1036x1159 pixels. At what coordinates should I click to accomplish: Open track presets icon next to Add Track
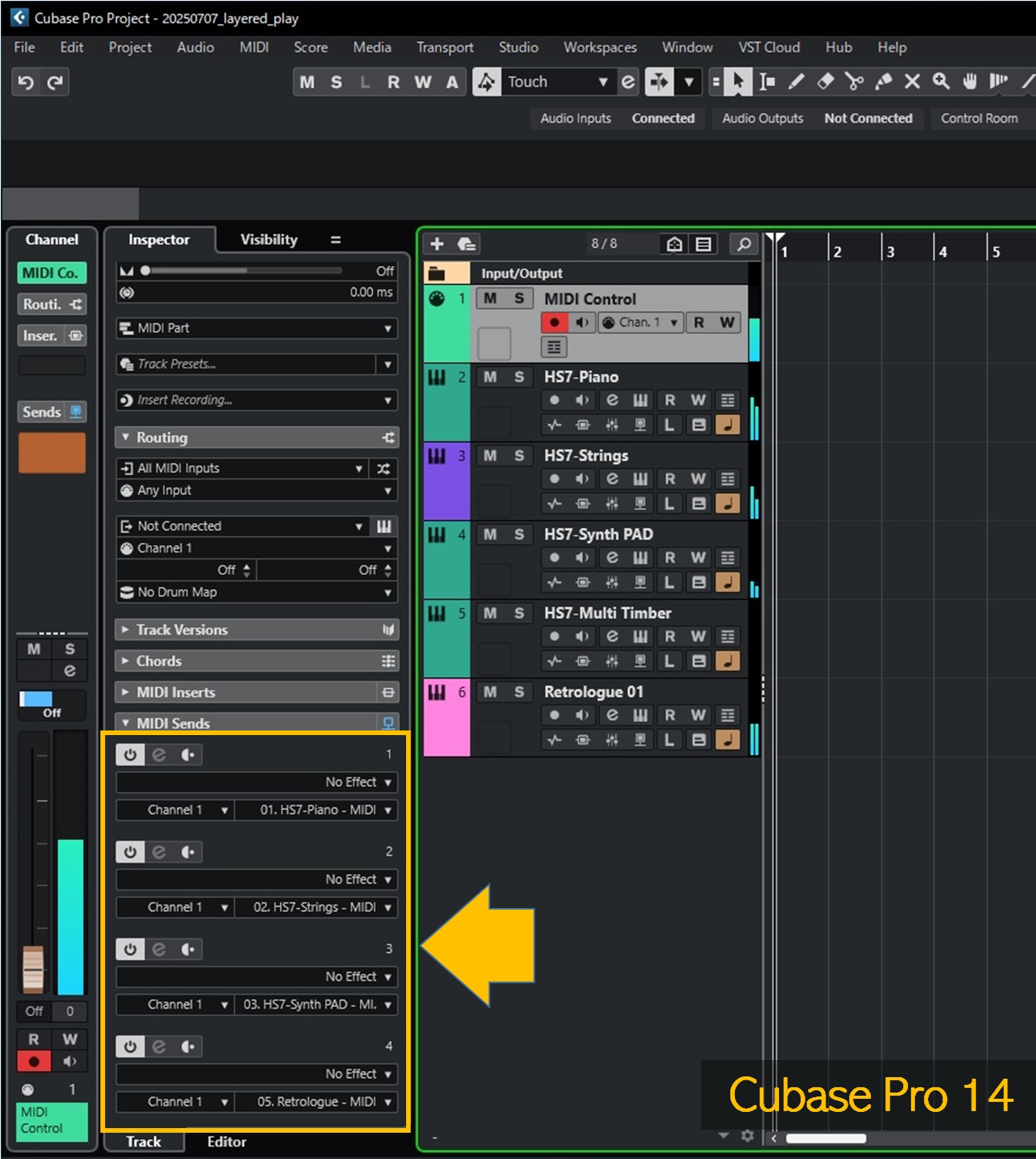click(x=466, y=244)
